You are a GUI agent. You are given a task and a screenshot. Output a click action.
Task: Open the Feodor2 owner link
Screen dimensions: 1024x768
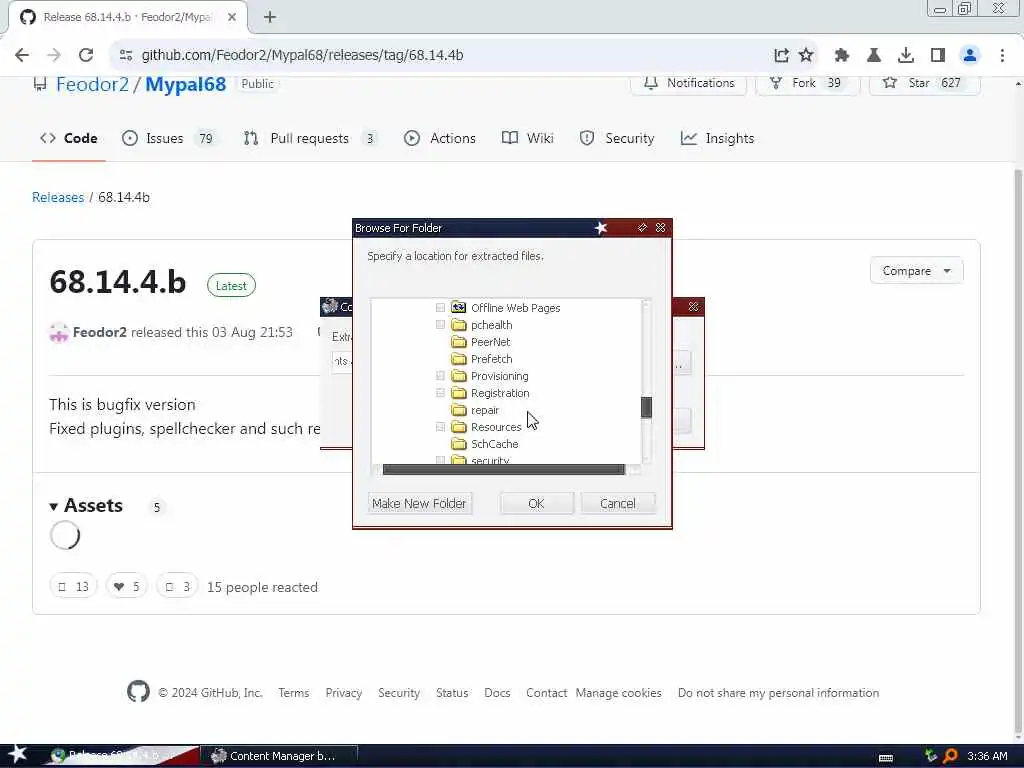(92, 84)
